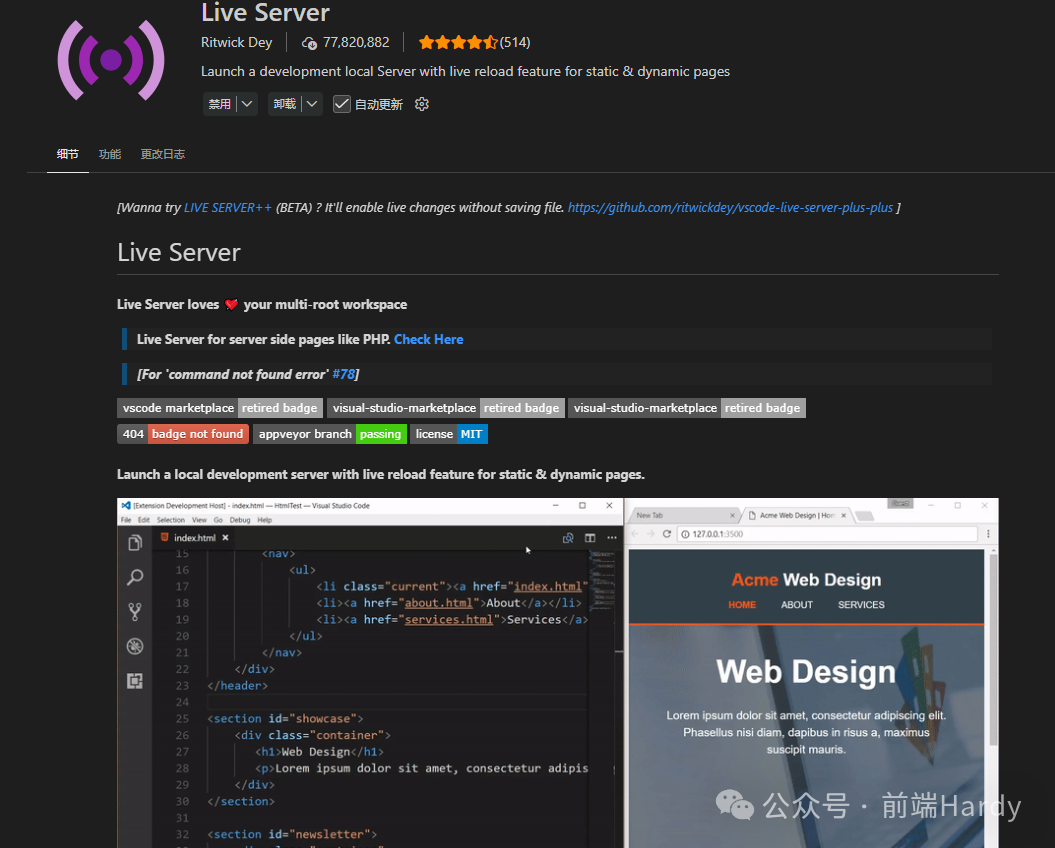The width and height of the screenshot is (1055, 848).
Task: Open the more actions ellipsis in demo editor
Action: [x=612, y=538]
